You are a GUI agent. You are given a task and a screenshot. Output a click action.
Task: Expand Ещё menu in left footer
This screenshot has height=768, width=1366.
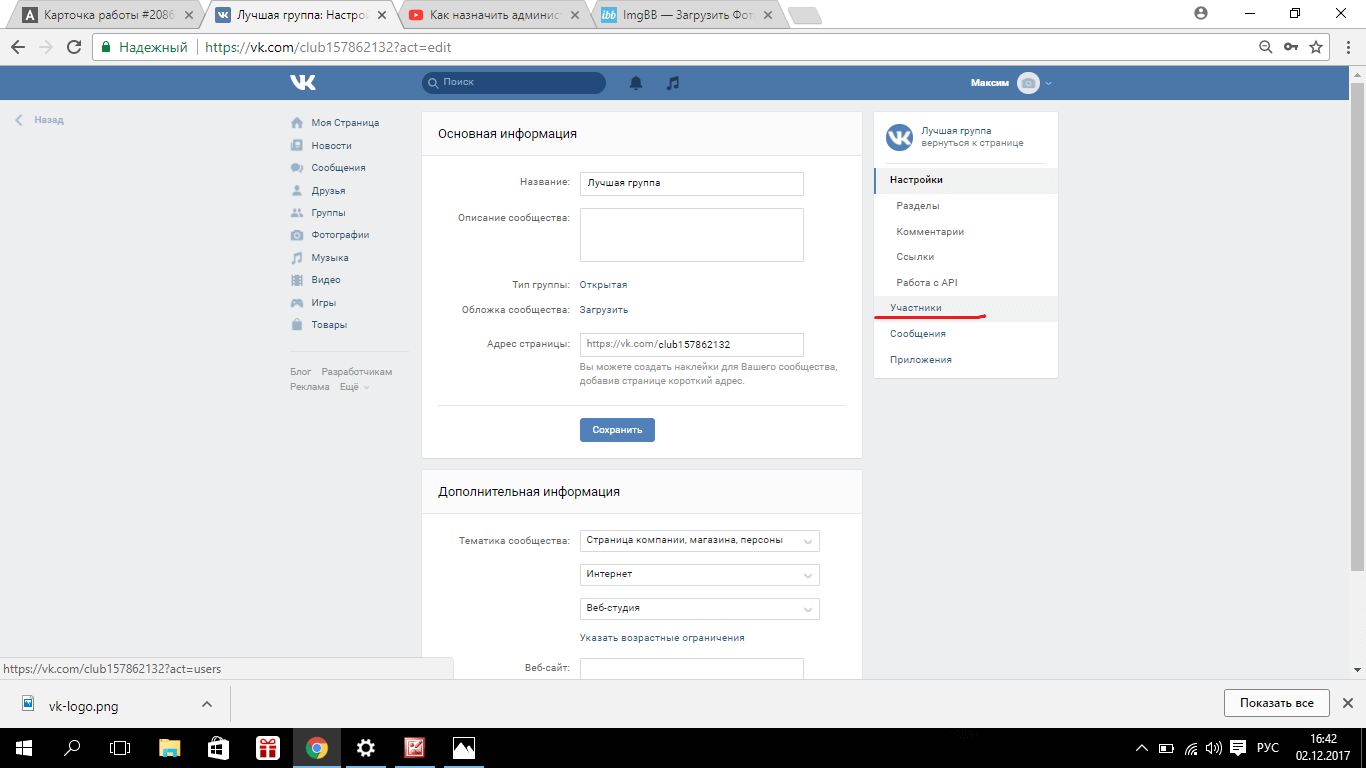point(354,387)
